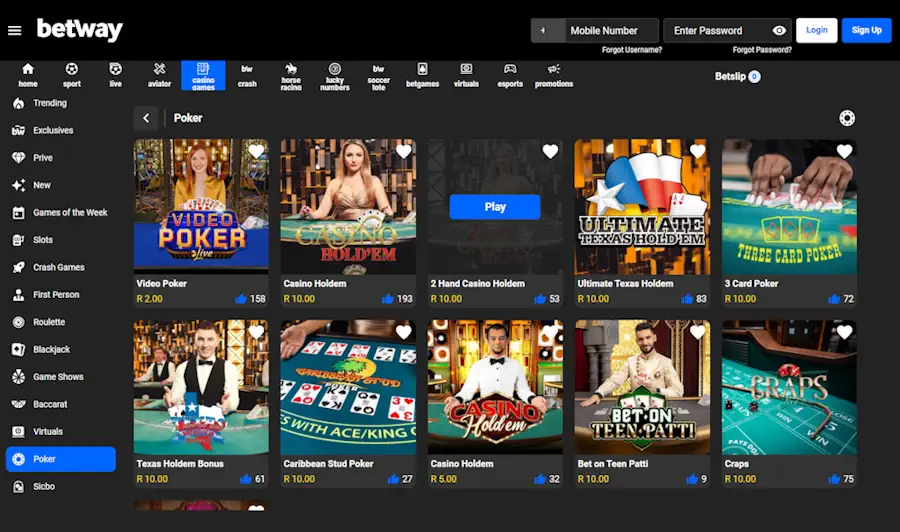900x532 pixels.
Task: Open the live betting section
Action: (x=115, y=75)
